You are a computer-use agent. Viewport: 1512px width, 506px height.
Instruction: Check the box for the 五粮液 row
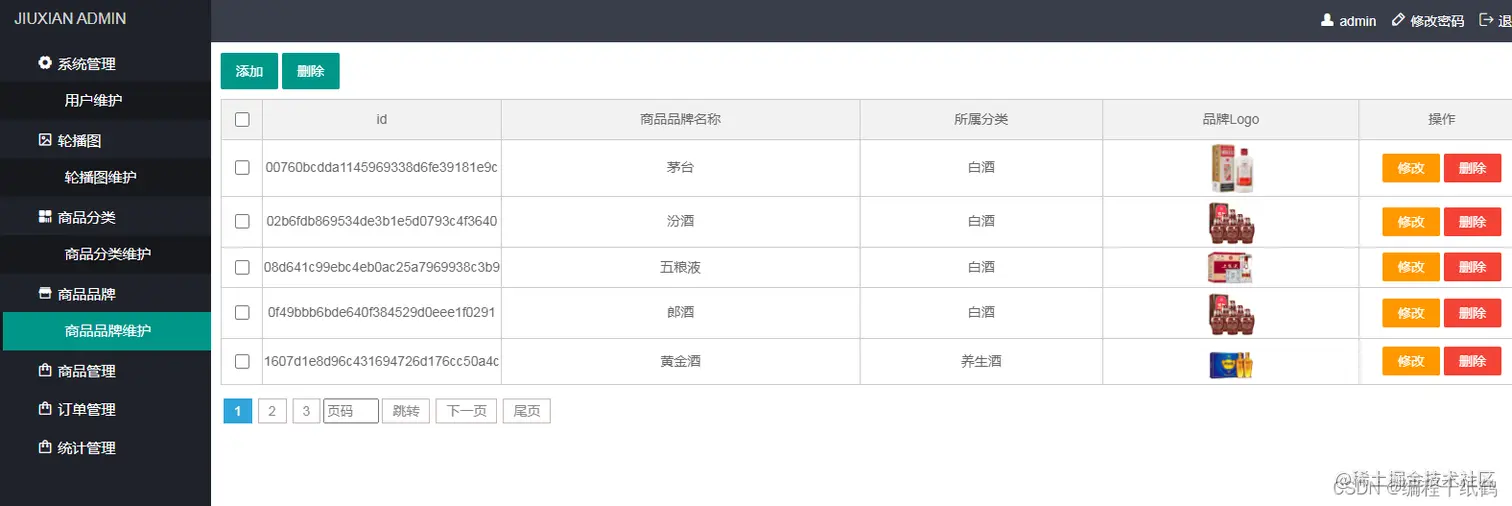click(242, 267)
